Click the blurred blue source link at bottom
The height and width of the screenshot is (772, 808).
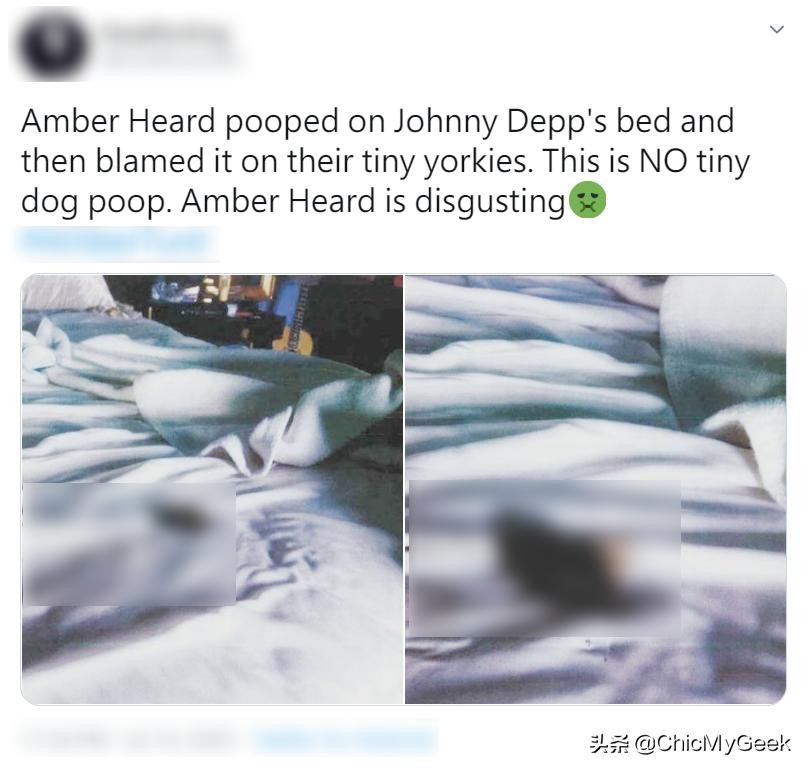click(344, 741)
